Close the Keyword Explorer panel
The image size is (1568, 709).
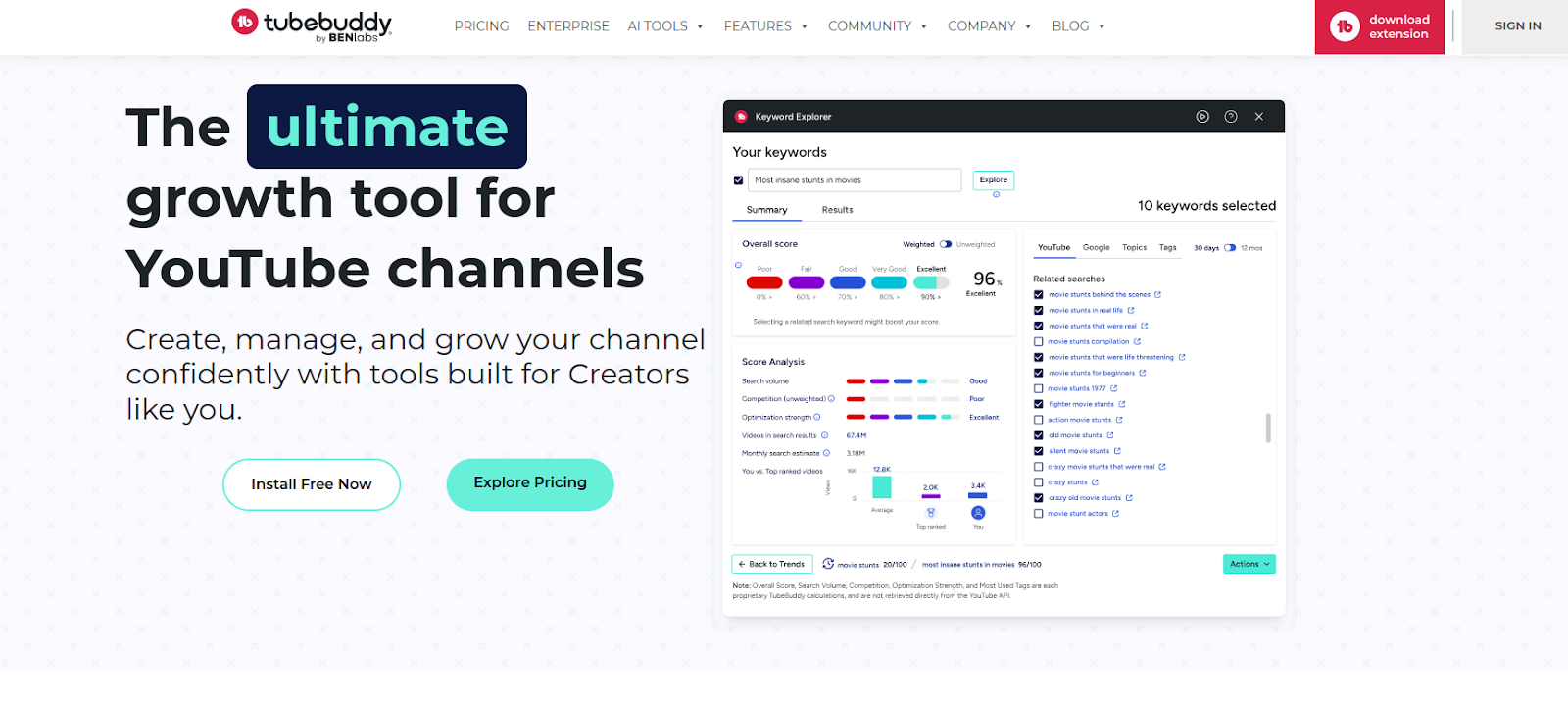tap(1259, 117)
